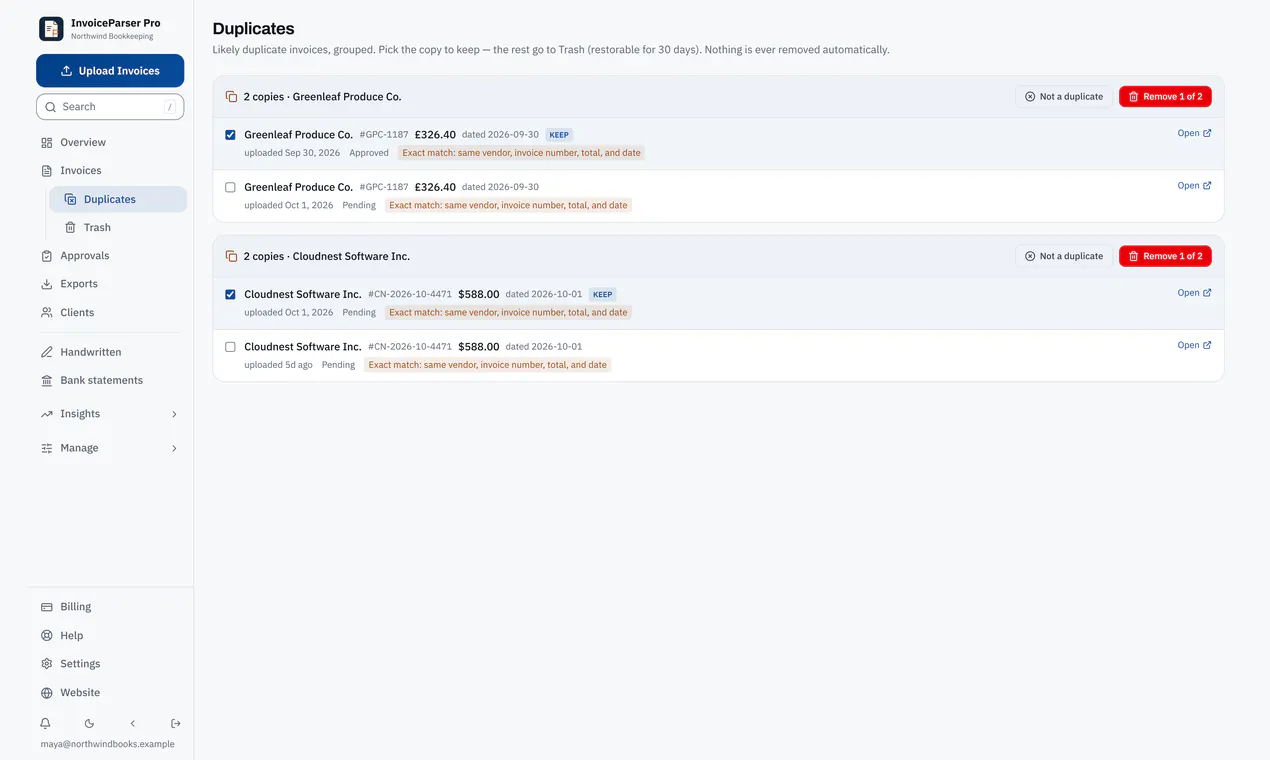Click the Approvals clipboard icon
The width and height of the screenshot is (1270, 760).
coord(46,256)
